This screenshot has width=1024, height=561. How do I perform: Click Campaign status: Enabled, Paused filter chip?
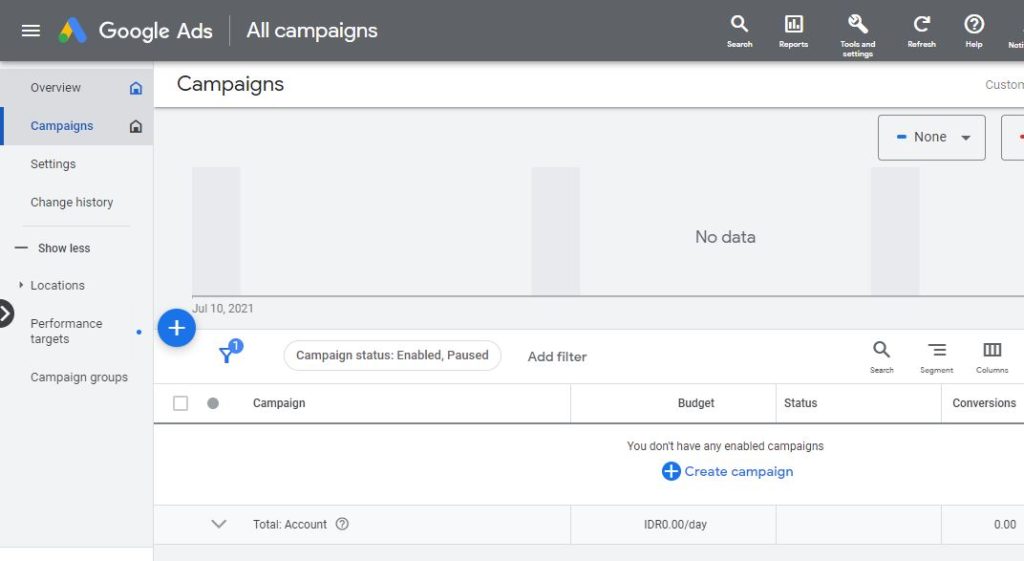392,355
